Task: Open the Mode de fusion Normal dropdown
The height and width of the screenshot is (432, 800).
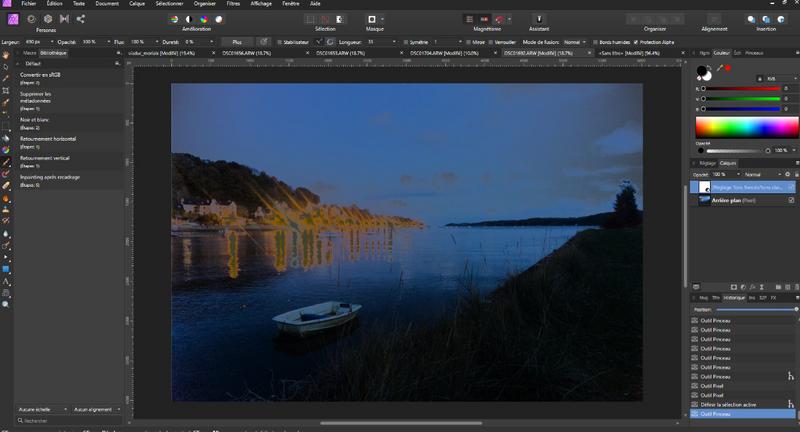Action: coord(575,42)
